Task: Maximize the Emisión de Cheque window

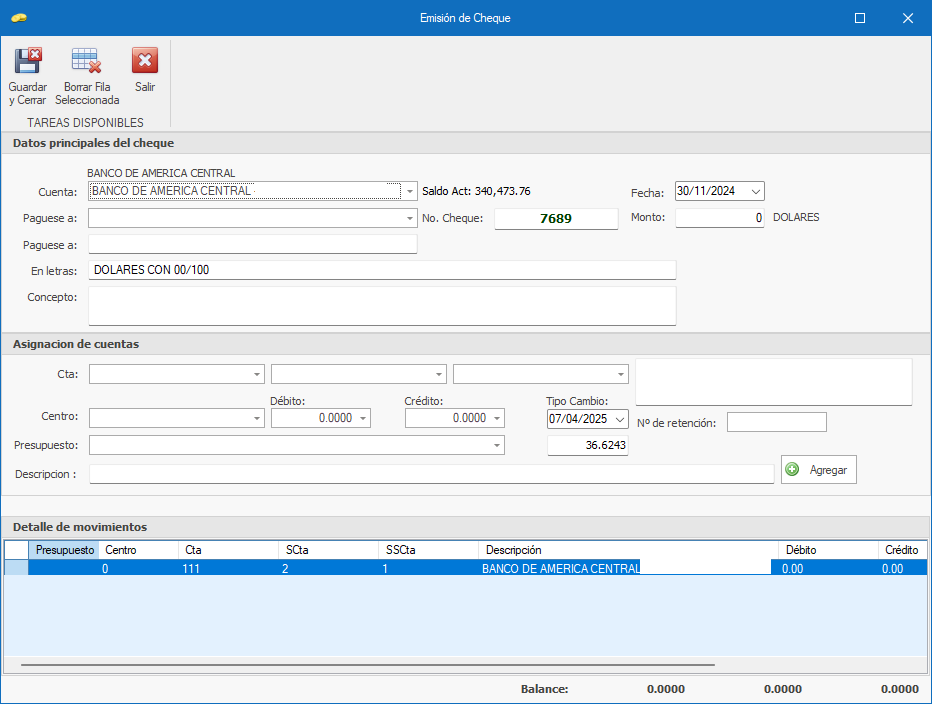Action: tap(859, 18)
